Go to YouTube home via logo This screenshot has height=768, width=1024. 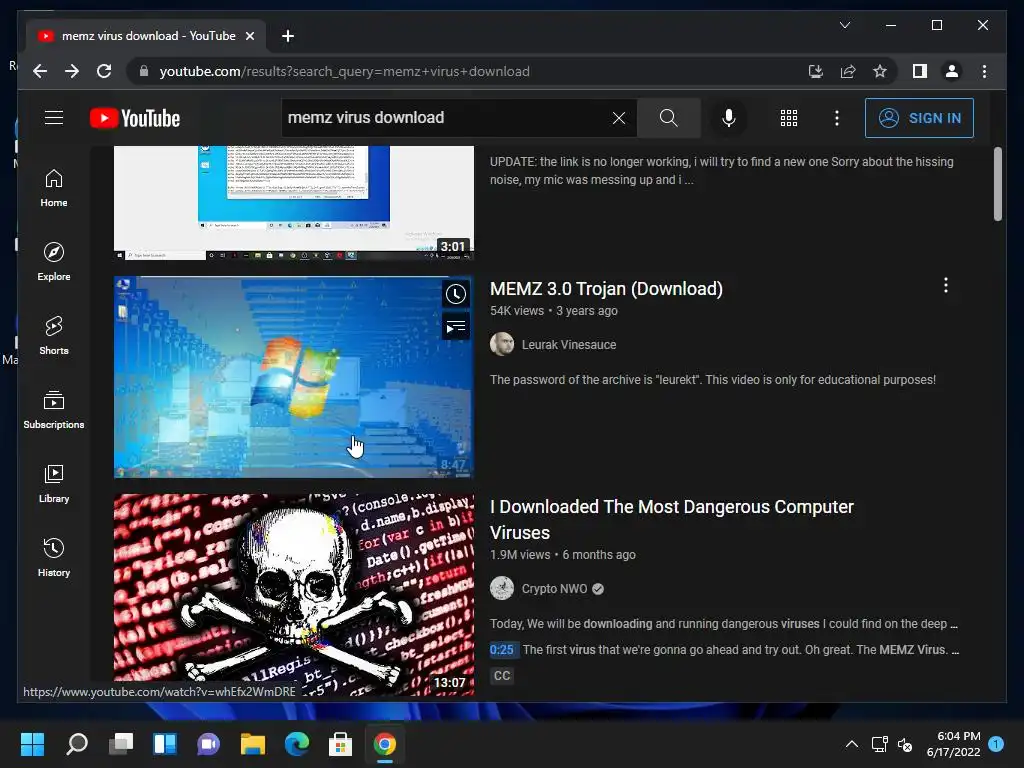click(135, 118)
